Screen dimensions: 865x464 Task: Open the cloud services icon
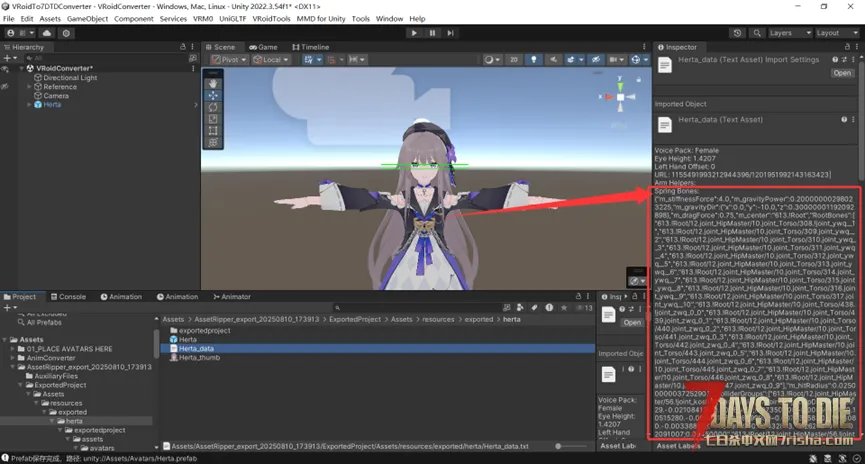coord(47,33)
